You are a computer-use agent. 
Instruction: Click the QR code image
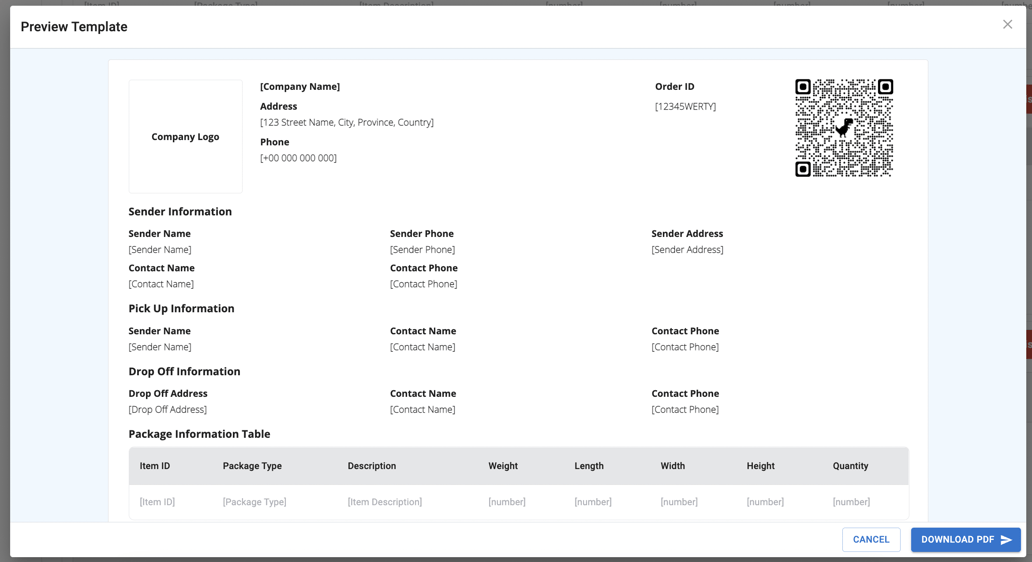point(843,128)
